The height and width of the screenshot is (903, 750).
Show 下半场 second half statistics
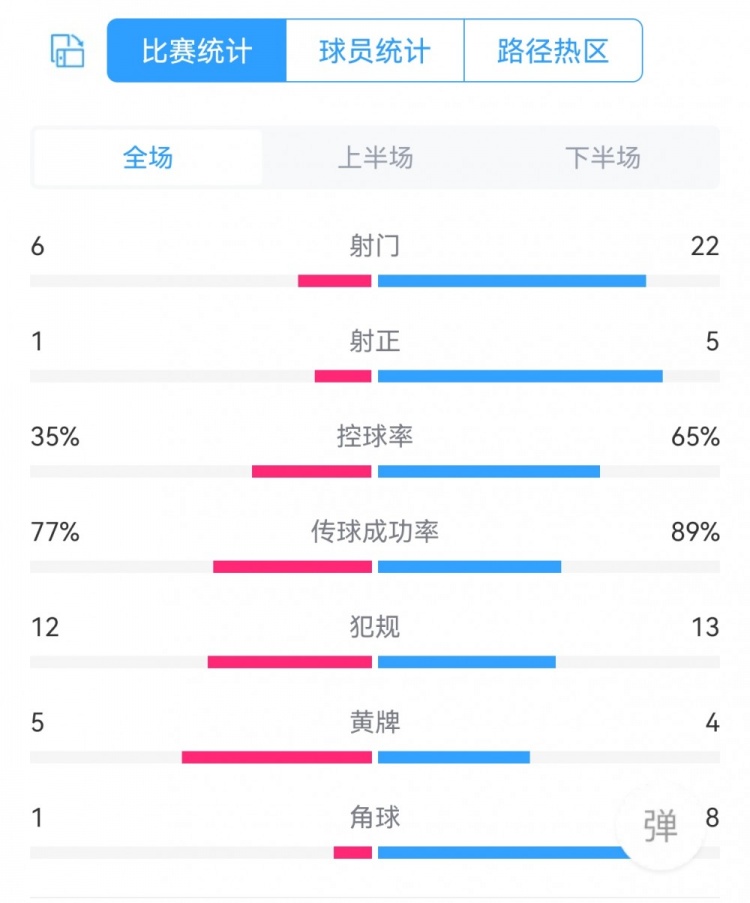click(x=602, y=158)
